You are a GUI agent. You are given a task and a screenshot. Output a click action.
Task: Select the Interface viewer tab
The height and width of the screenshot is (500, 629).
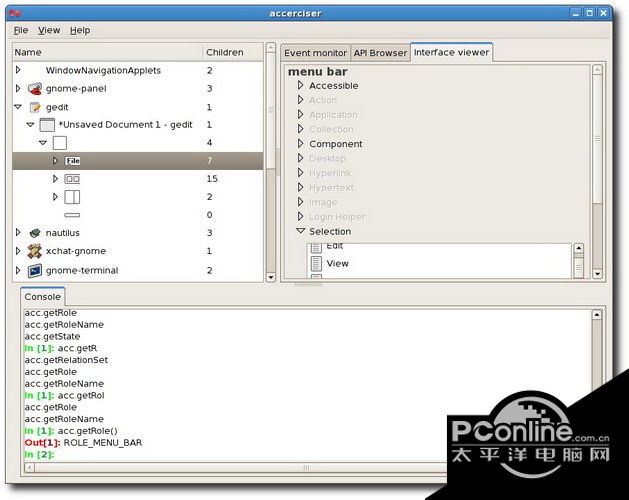pyautogui.click(x=451, y=52)
